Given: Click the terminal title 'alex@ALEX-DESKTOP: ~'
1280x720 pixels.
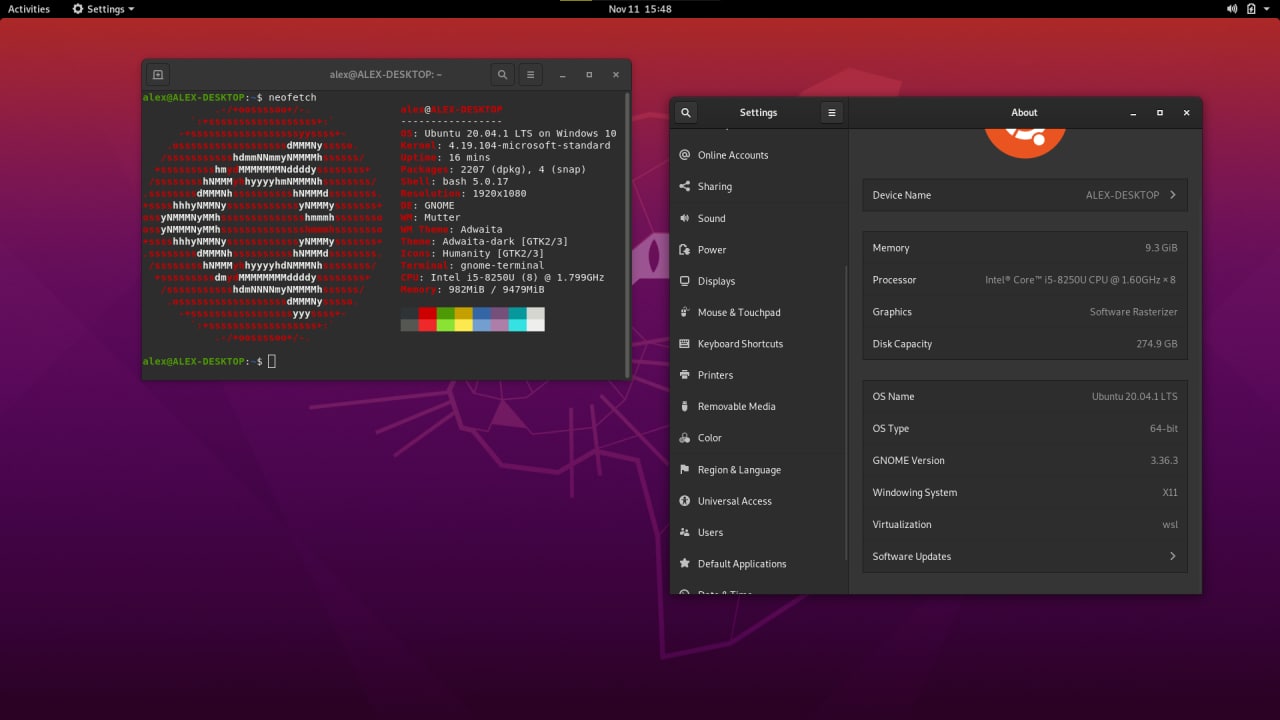Looking at the screenshot, I should [386, 75].
